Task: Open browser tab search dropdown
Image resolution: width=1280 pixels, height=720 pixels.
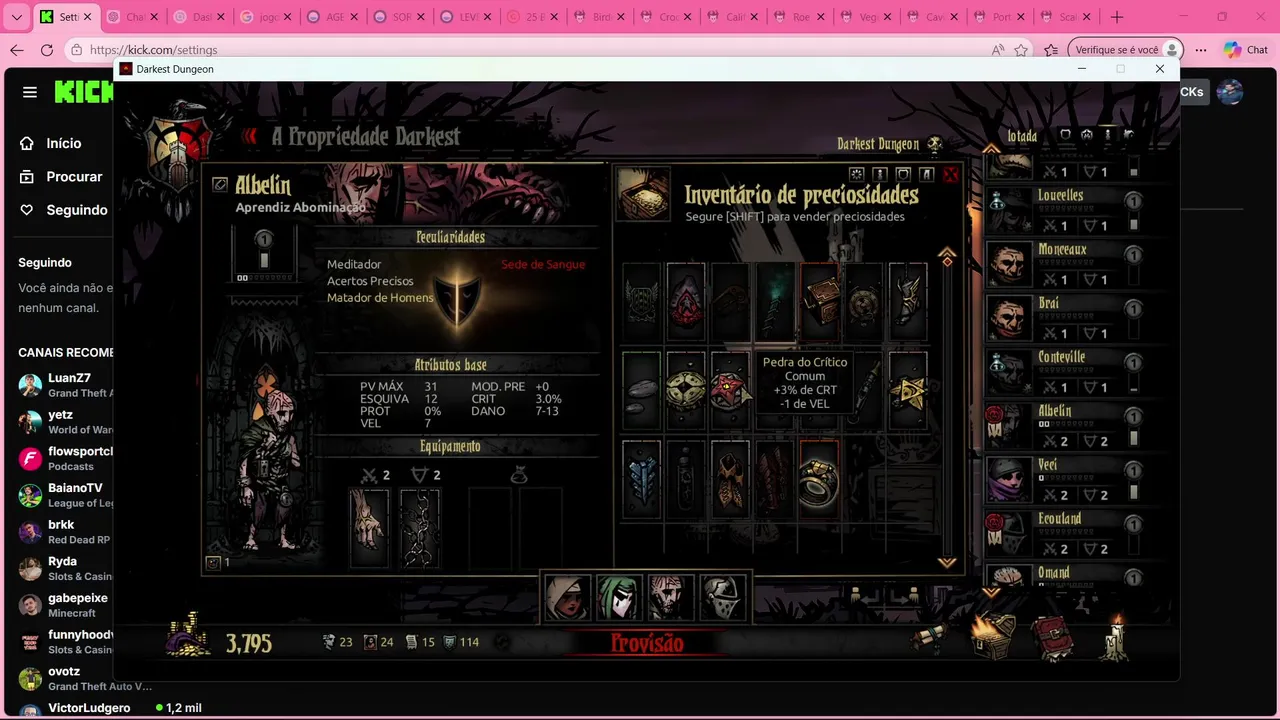Action: 16,17
